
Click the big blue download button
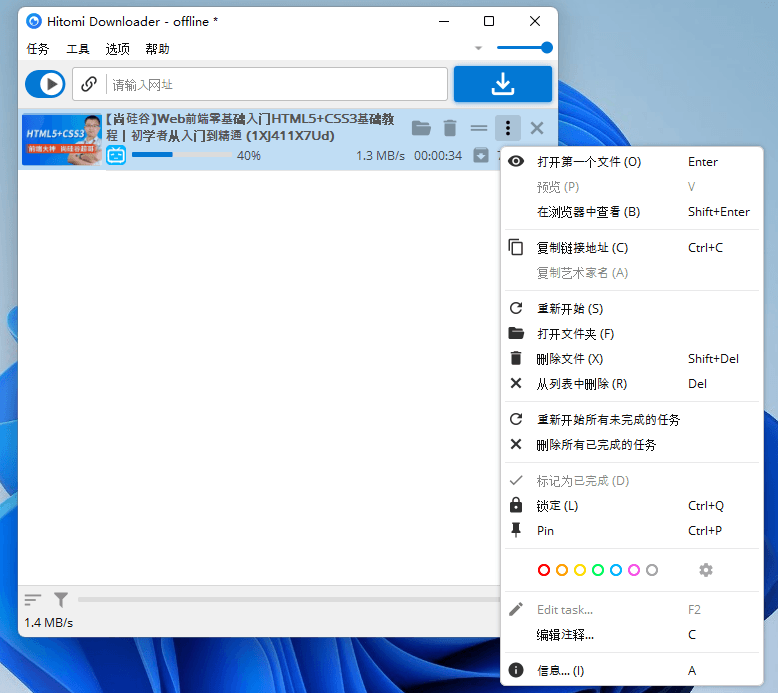click(502, 84)
